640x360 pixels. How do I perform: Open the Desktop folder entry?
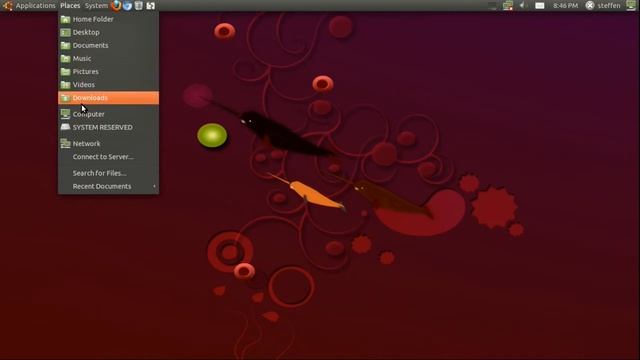pyautogui.click(x=108, y=32)
